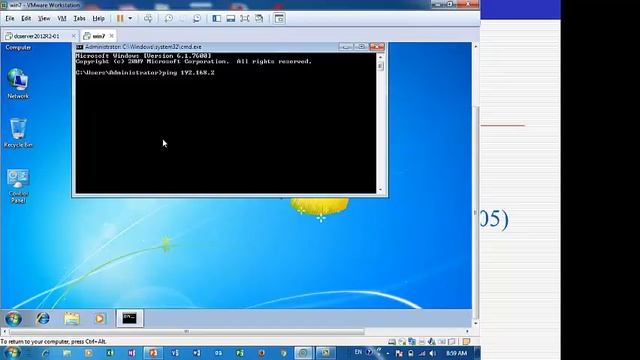Open Excel on the host taskbar
The height and width of the screenshot is (360, 640).
[x=110, y=353]
